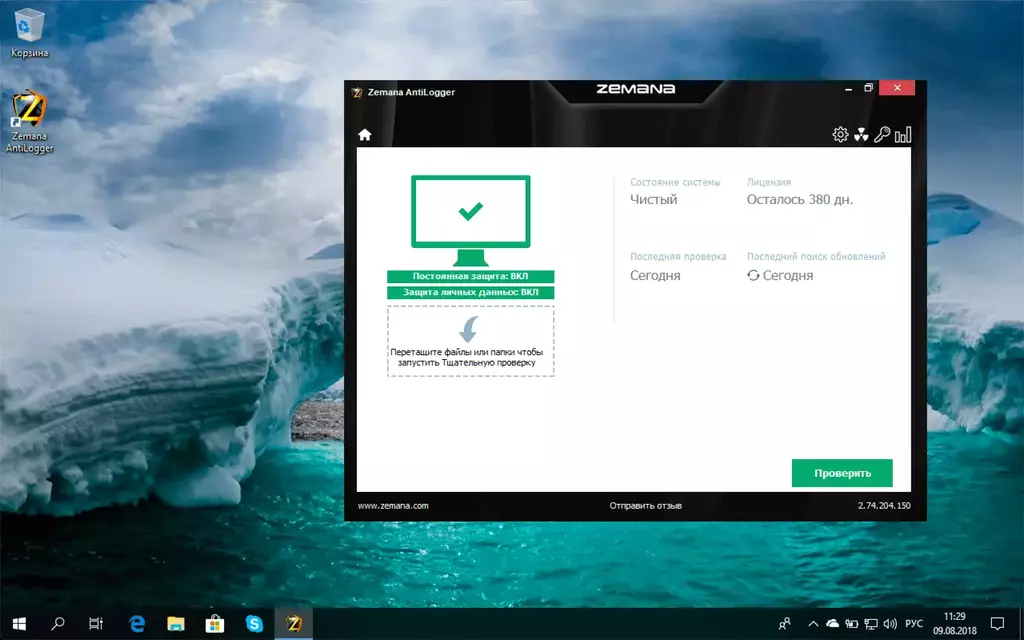1024x640 pixels.
Task: Toggle Защита личных данных: ВКЛ status bar
Action: [x=470, y=292]
